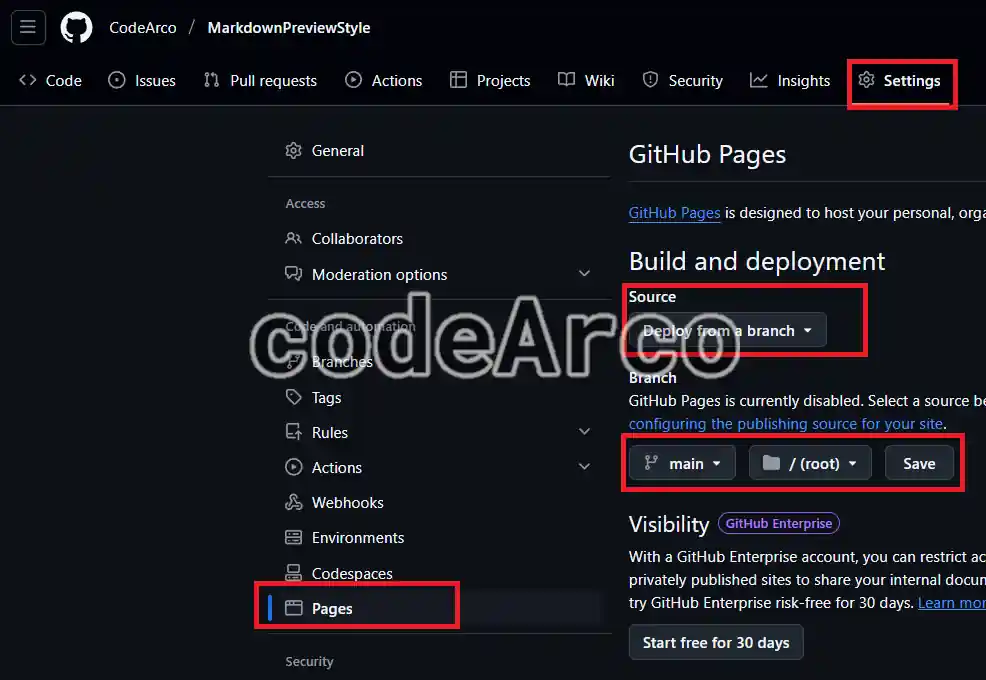Click the Tags icon in sidebar
Image resolution: width=986 pixels, height=680 pixels.
point(294,397)
